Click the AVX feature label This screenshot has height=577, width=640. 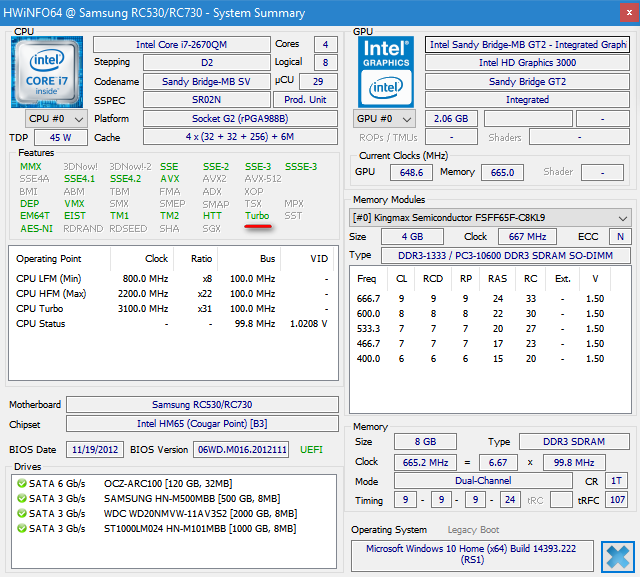pos(170,179)
